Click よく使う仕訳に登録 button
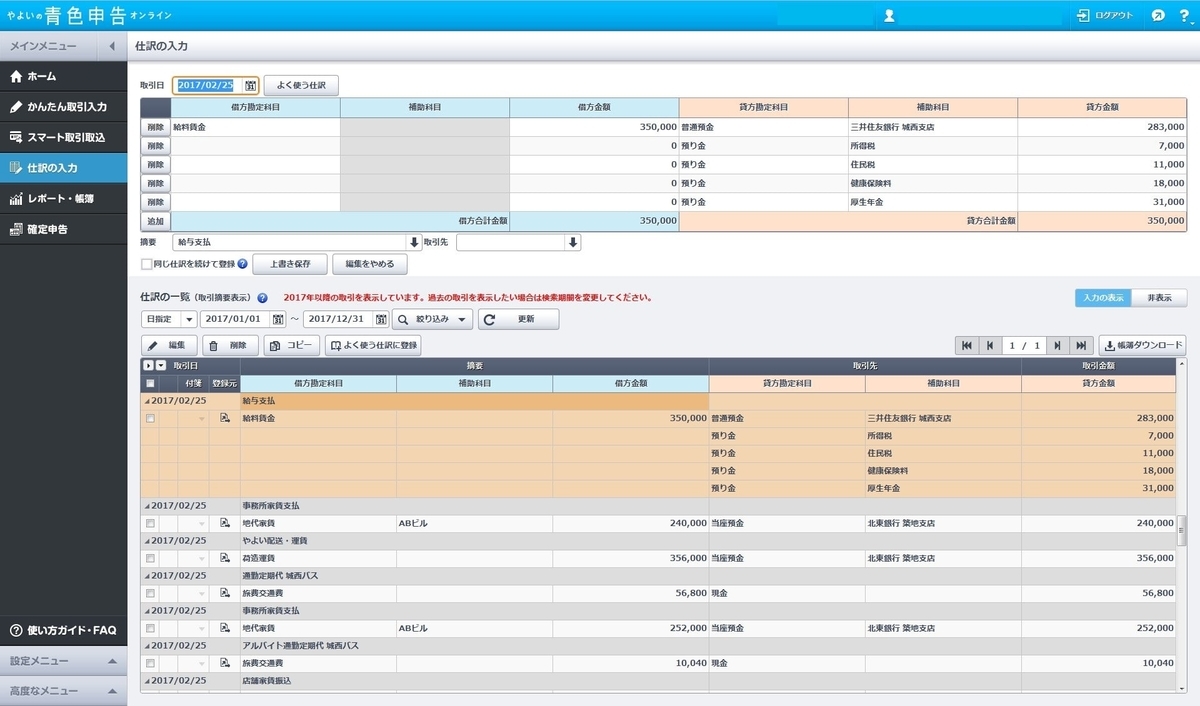This screenshot has height=706, width=1200. pos(373,345)
